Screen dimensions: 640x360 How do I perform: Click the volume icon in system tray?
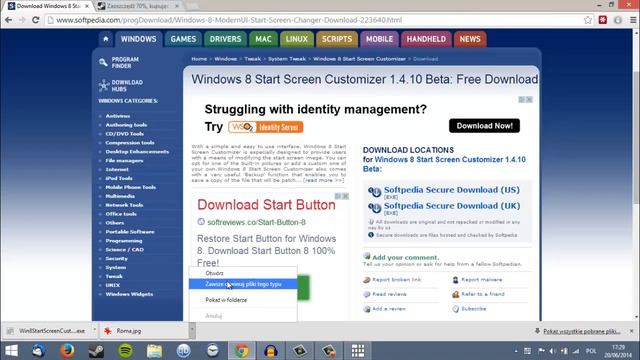pos(553,351)
